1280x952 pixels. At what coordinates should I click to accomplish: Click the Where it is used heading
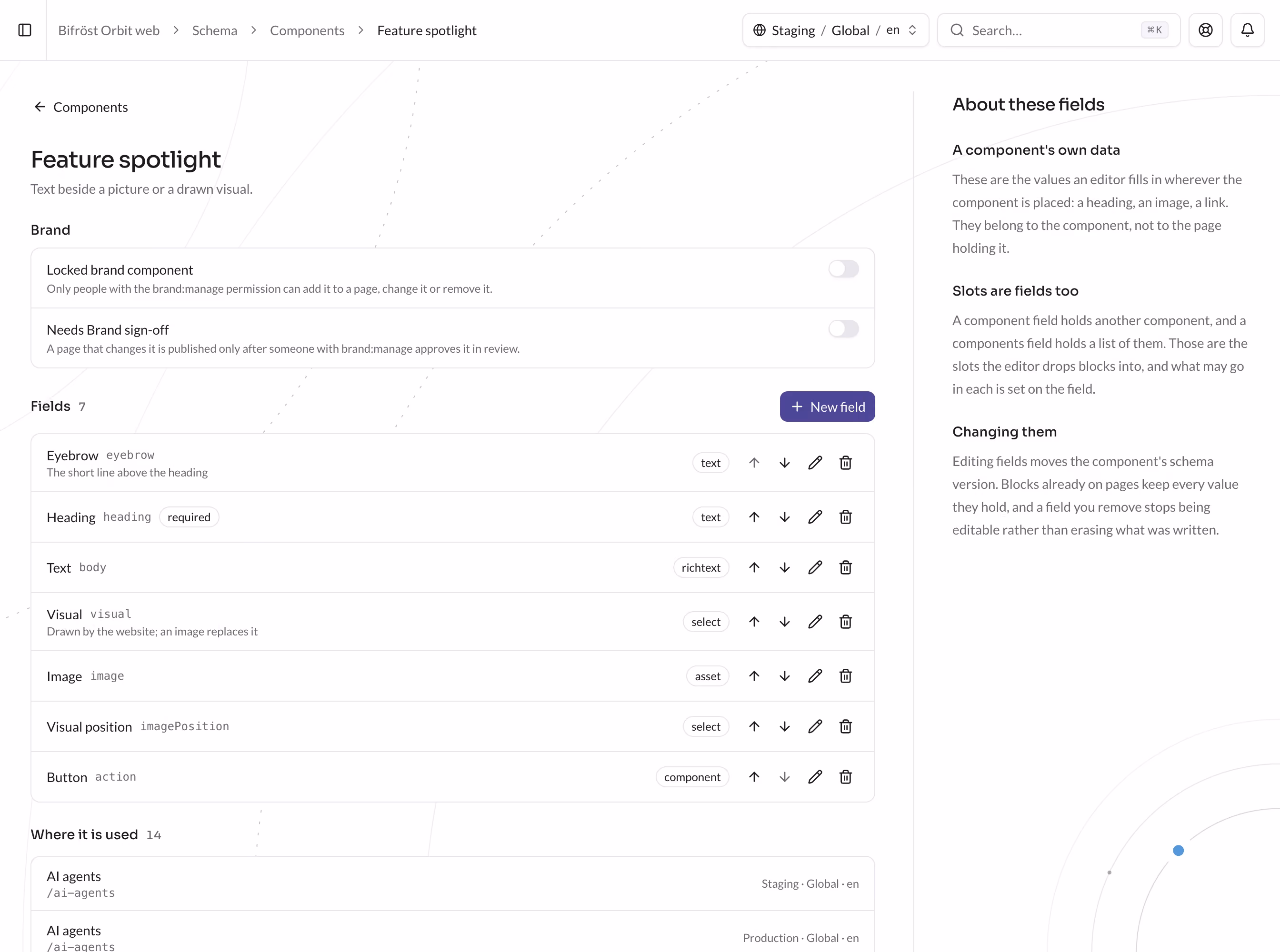pyautogui.click(x=84, y=834)
